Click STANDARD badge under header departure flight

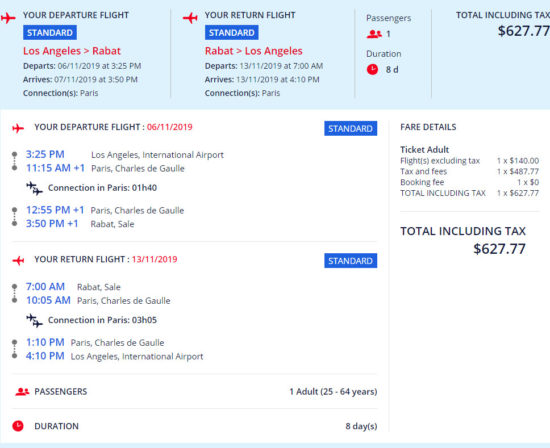tap(50, 33)
